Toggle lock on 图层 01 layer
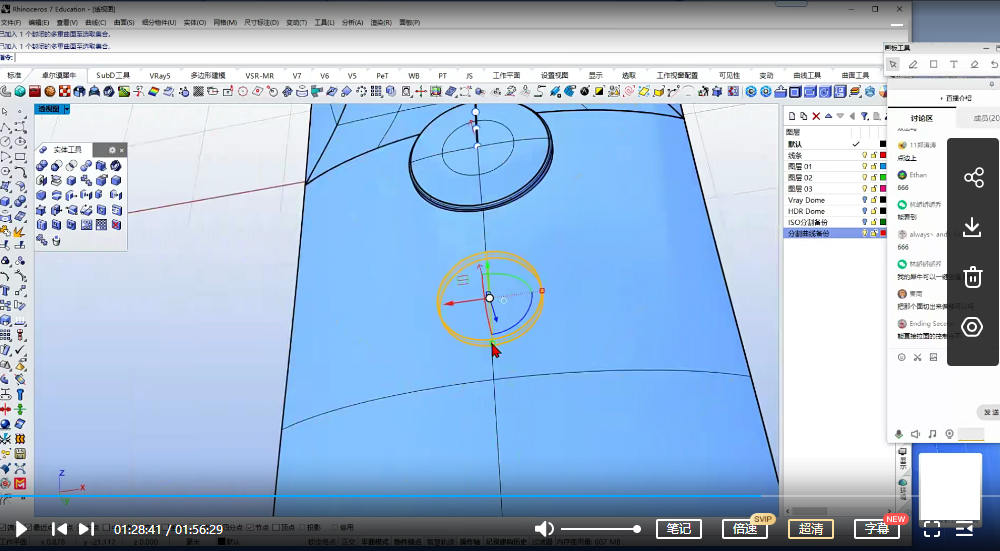Image resolution: width=1000 pixels, height=551 pixels. click(x=873, y=167)
